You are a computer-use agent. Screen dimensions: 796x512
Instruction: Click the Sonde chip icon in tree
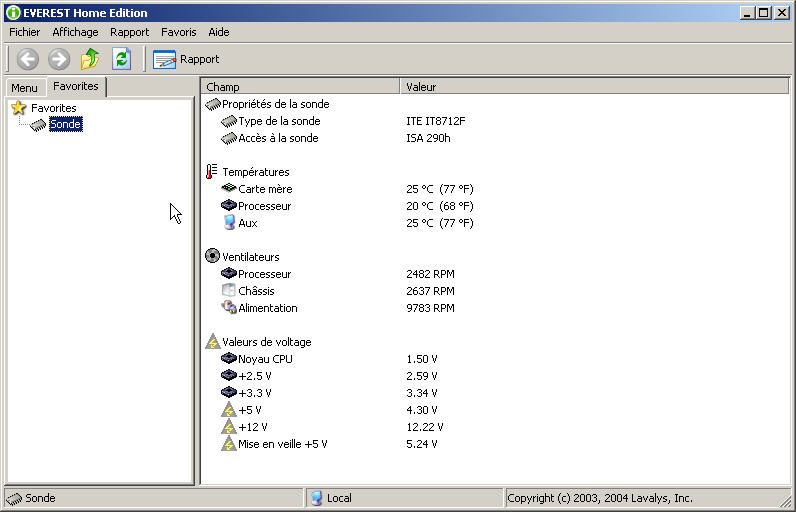click(38, 125)
